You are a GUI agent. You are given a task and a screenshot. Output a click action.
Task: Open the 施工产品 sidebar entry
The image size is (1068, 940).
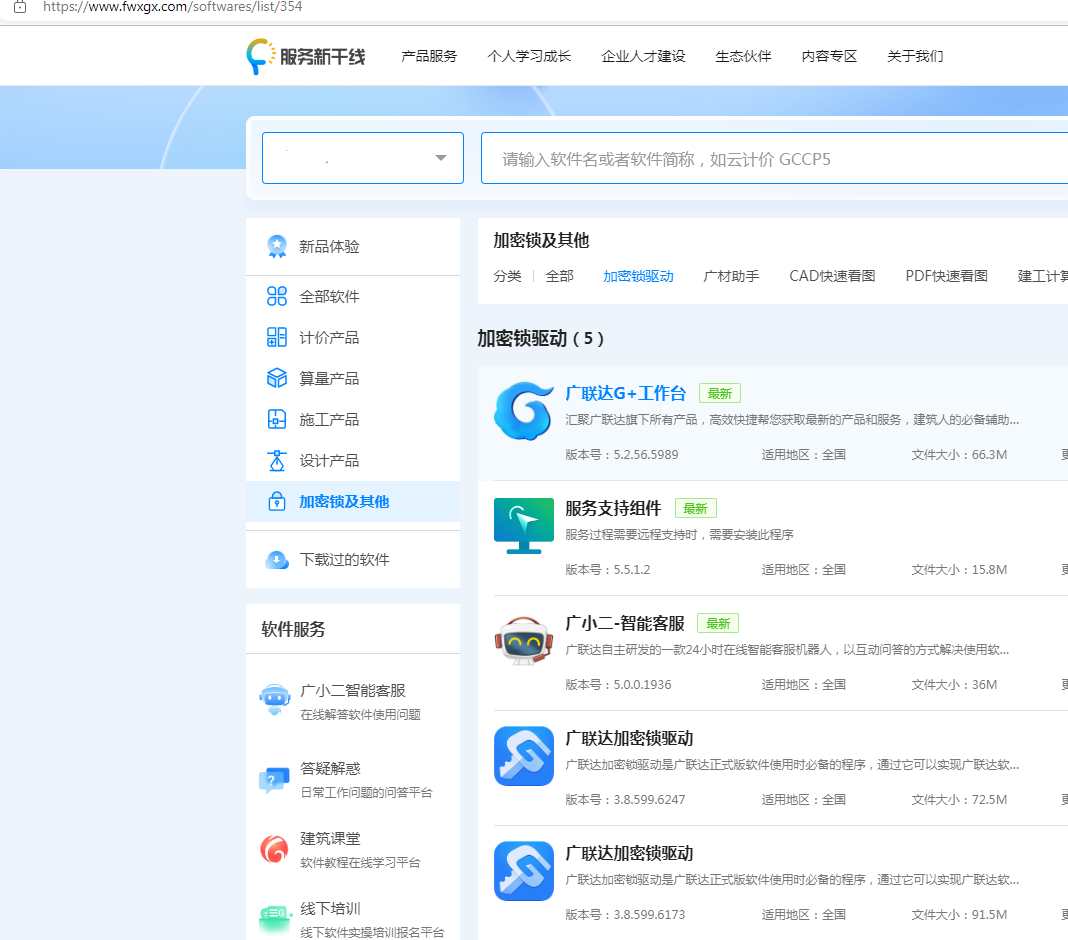pyautogui.click(x=353, y=420)
